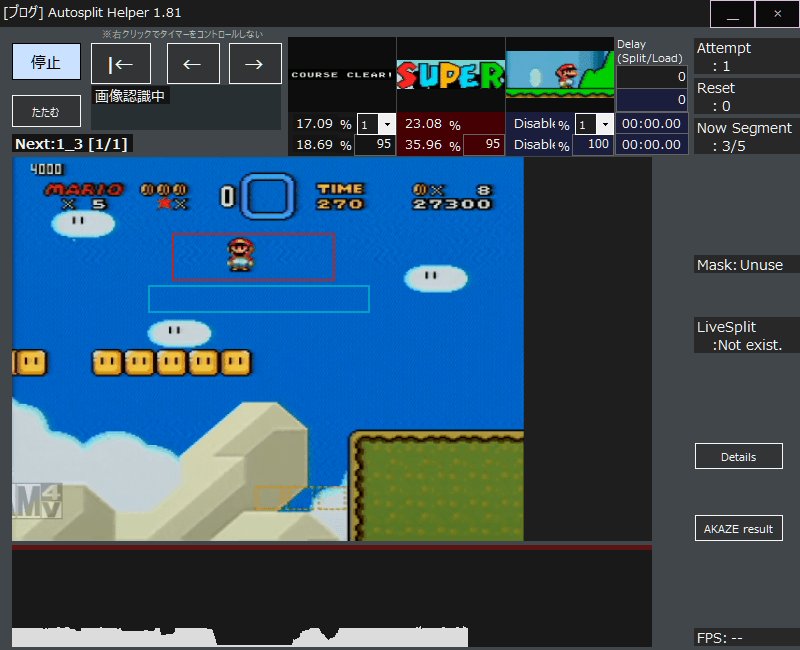
Task: Click the 停止 stop button
Action: [x=46, y=62]
